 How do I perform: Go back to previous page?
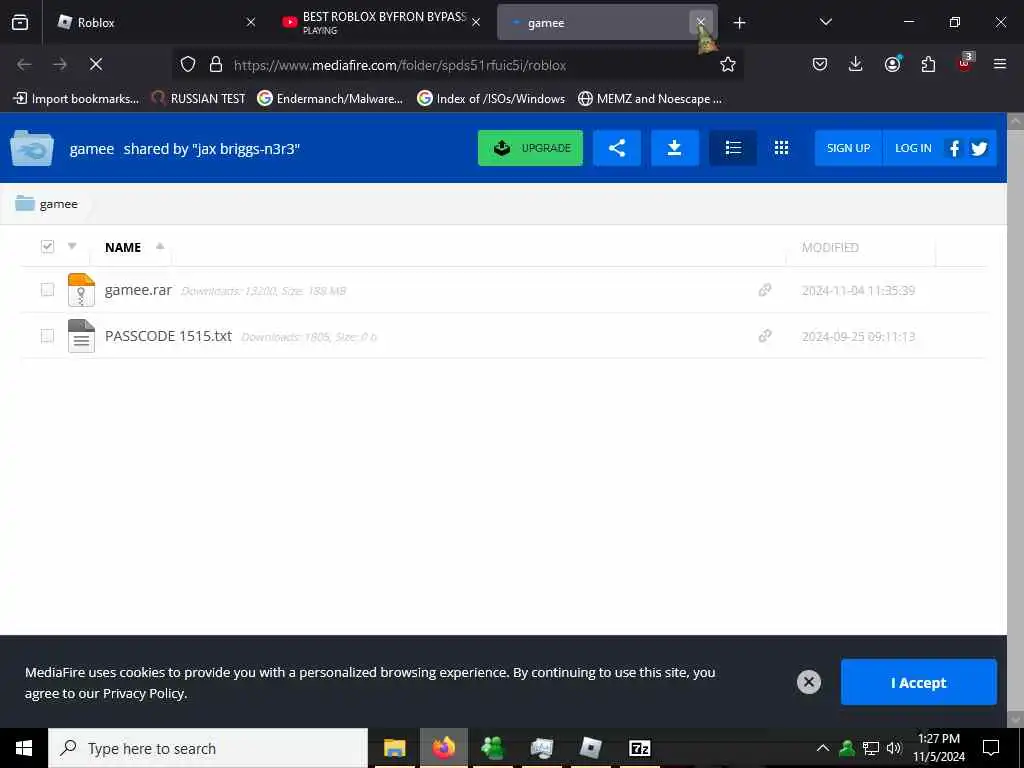pos(24,64)
